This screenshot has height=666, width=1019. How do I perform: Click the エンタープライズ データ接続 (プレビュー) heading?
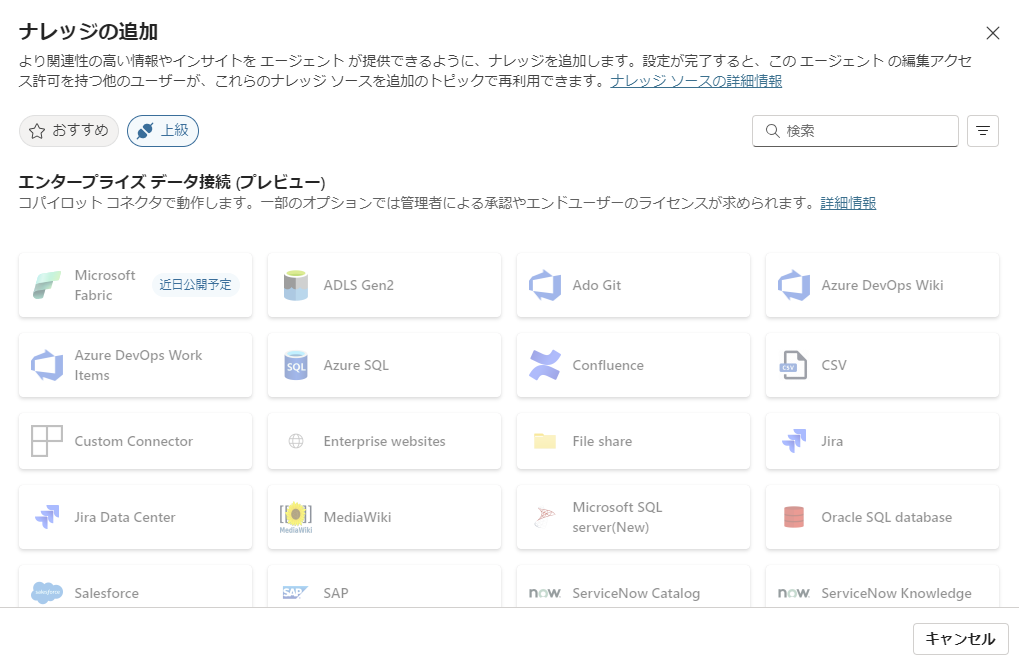point(172,182)
